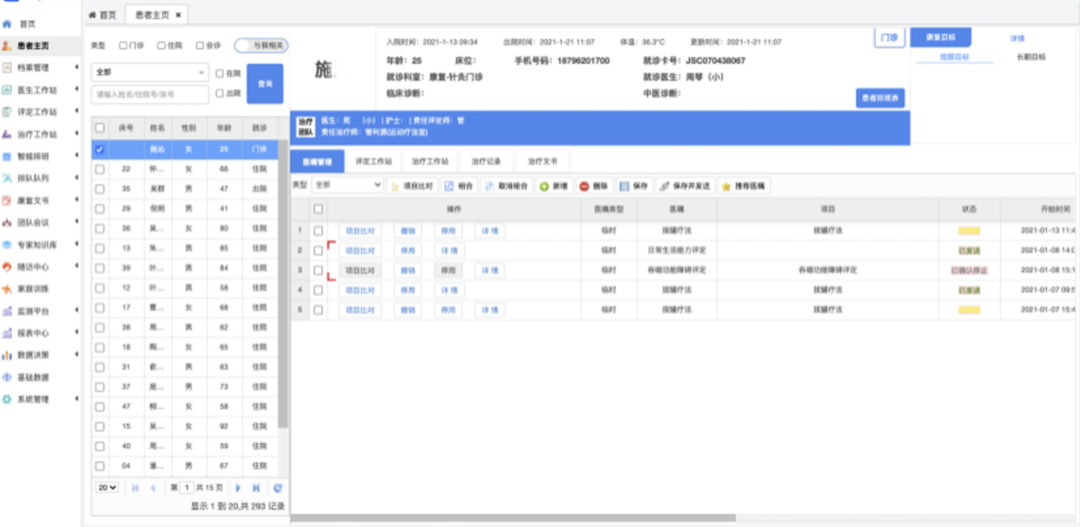
Task: Switch to the 治疗记录 tab
Action: click(x=486, y=162)
